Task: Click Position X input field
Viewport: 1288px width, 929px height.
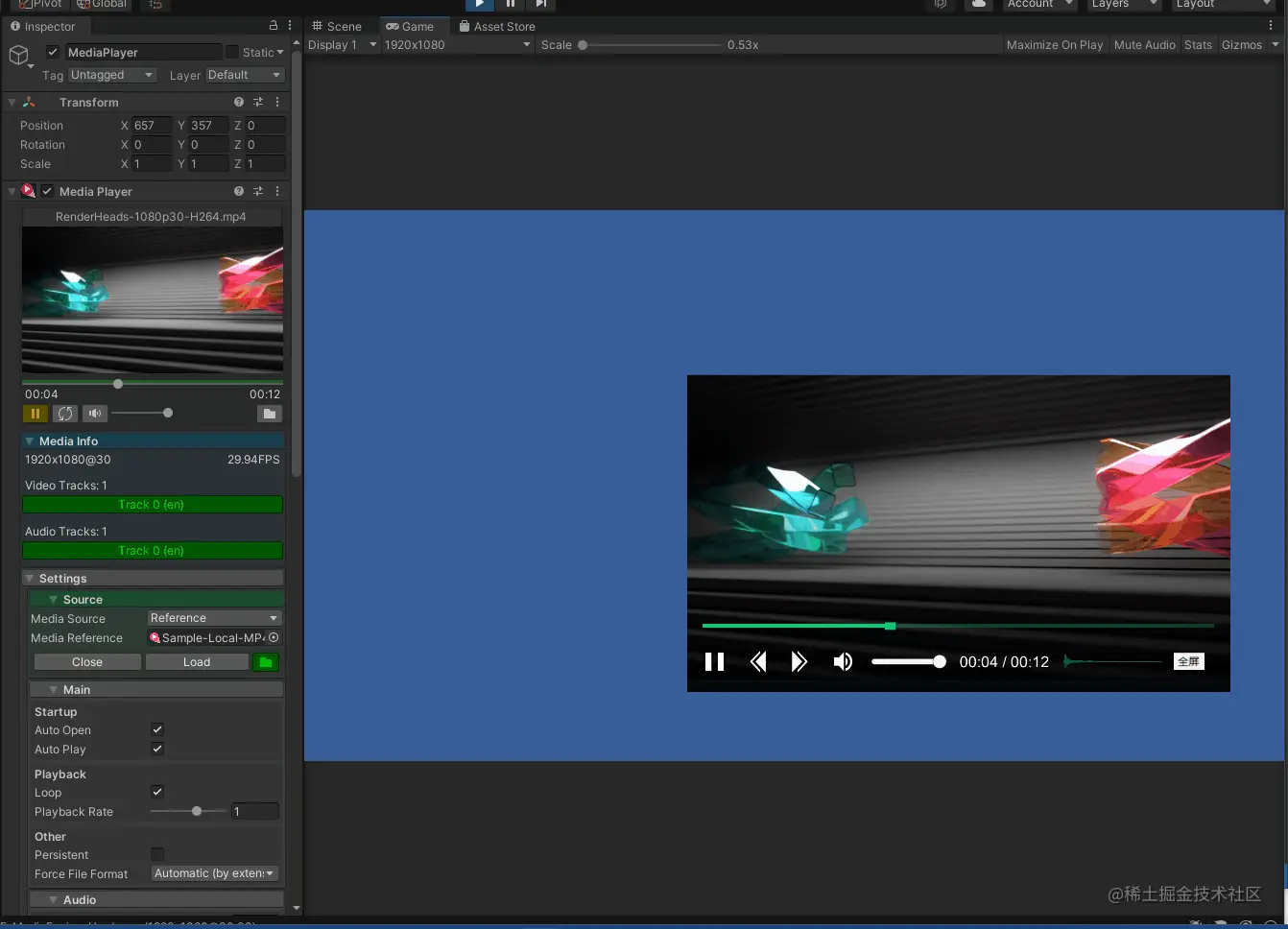Action: pyautogui.click(x=152, y=125)
